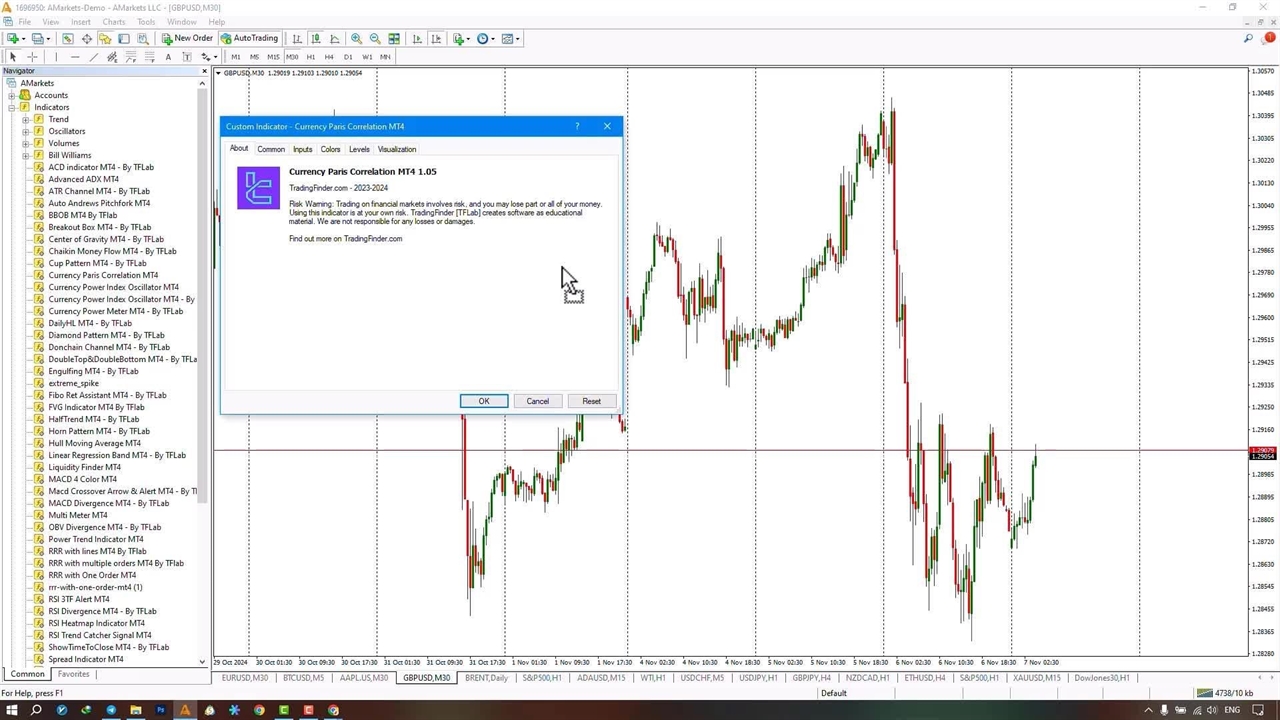Open the Charts menu
The image size is (1280, 720).
(113, 22)
